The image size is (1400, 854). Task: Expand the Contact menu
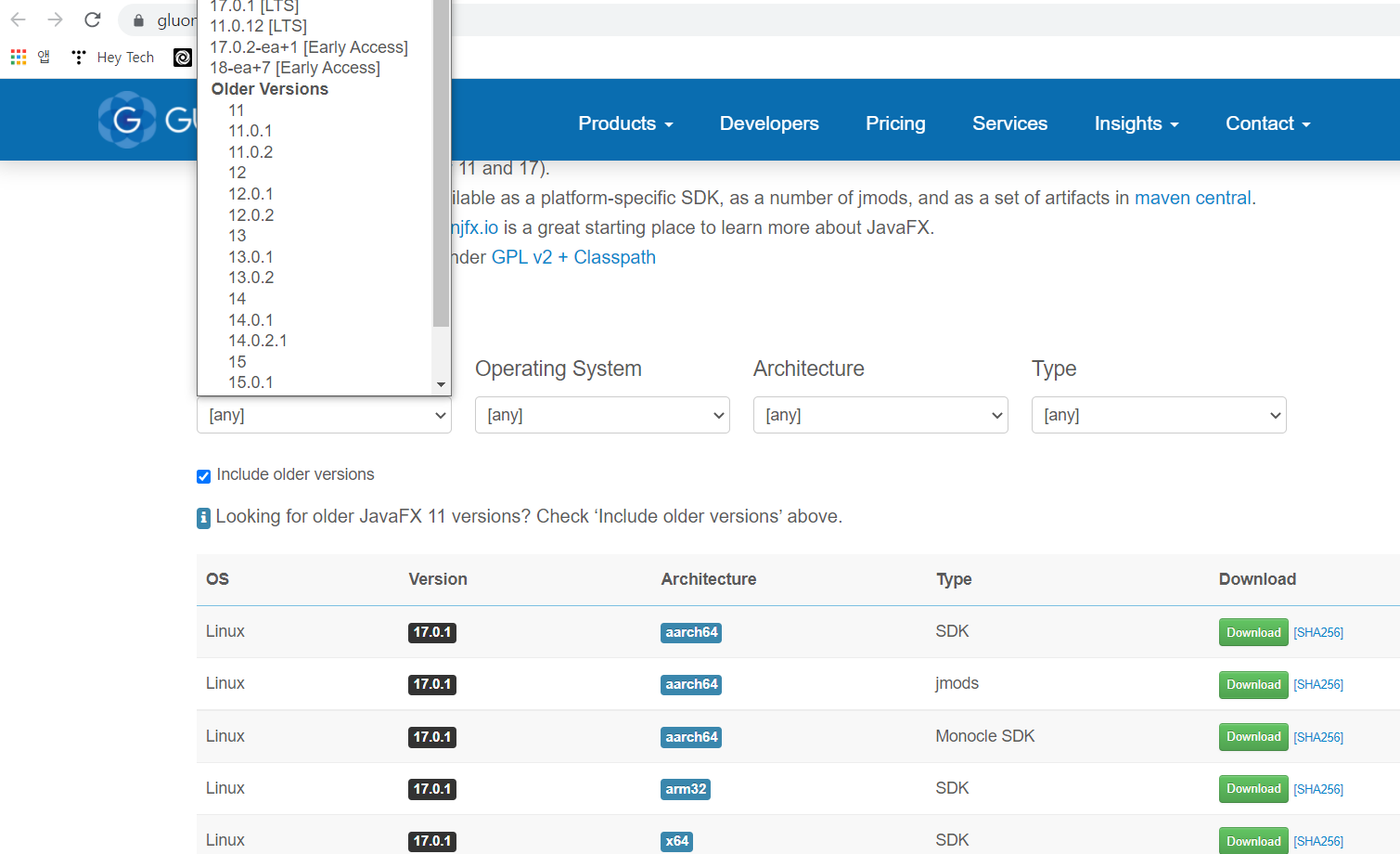(1267, 123)
